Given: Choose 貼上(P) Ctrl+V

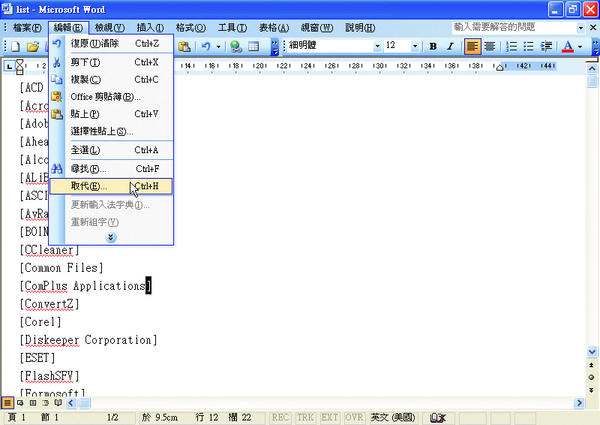Looking at the screenshot, I should [111, 114].
